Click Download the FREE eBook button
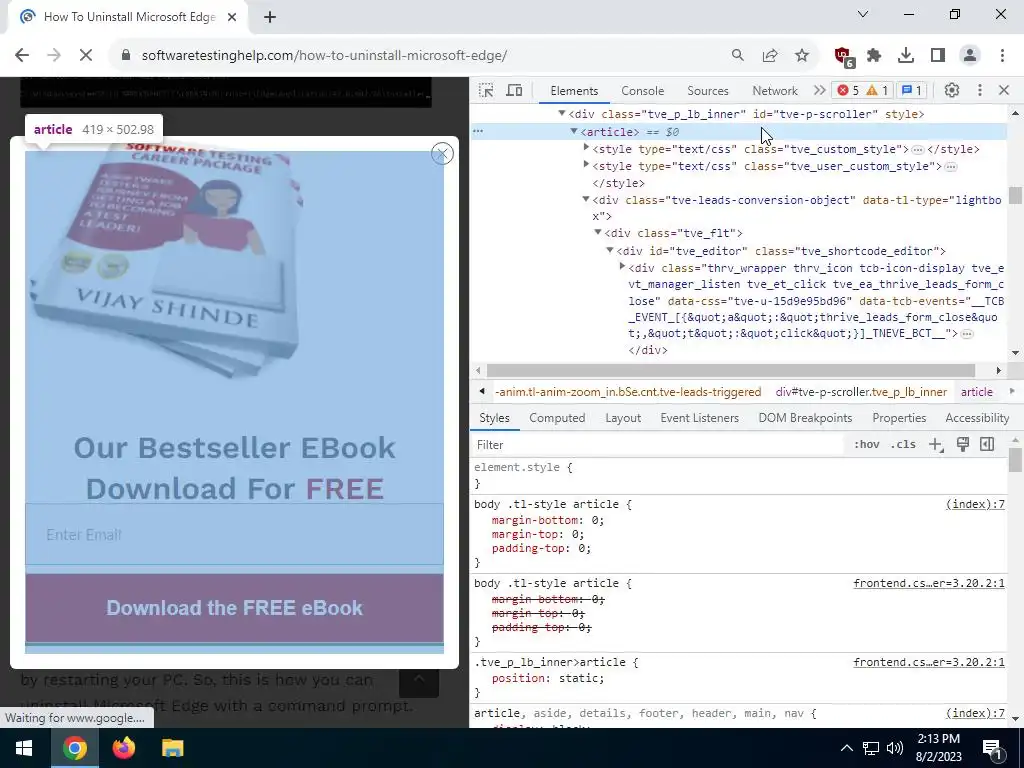The height and width of the screenshot is (768, 1024). (234, 608)
